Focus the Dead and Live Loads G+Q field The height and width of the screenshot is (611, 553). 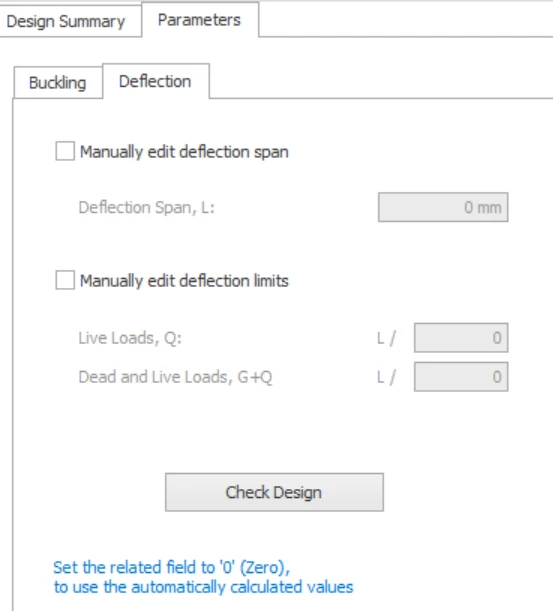click(461, 377)
